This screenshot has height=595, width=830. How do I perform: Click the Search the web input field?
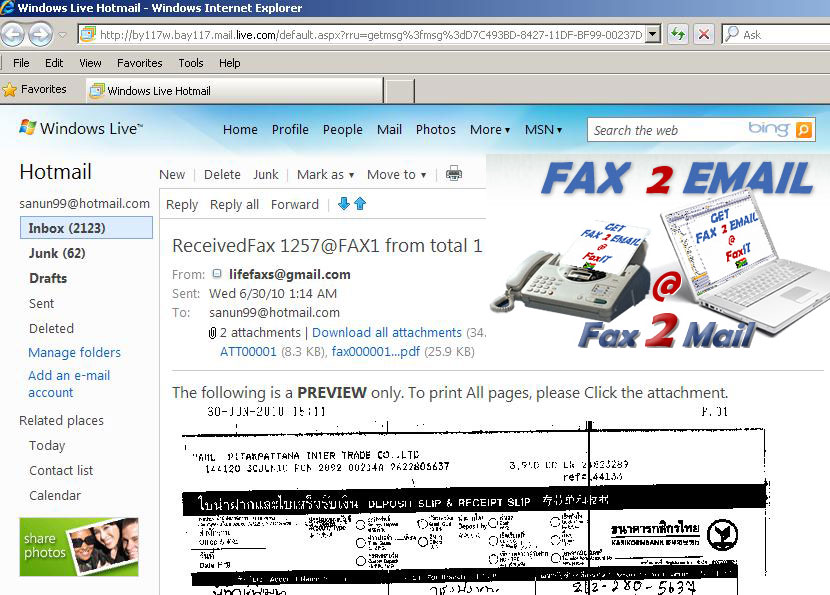click(x=665, y=130)
